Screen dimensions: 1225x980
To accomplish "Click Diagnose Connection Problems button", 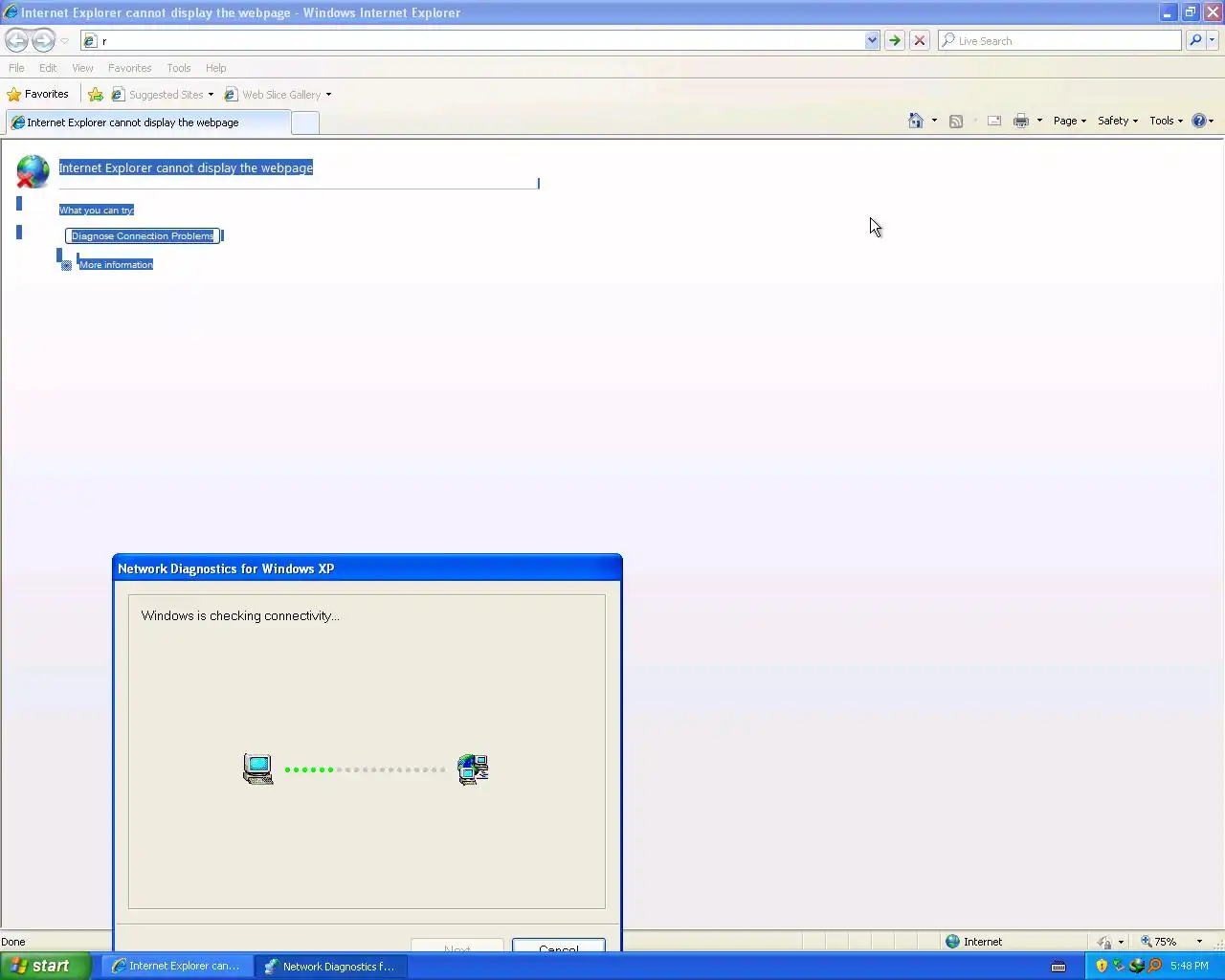I will pos(143,235).
